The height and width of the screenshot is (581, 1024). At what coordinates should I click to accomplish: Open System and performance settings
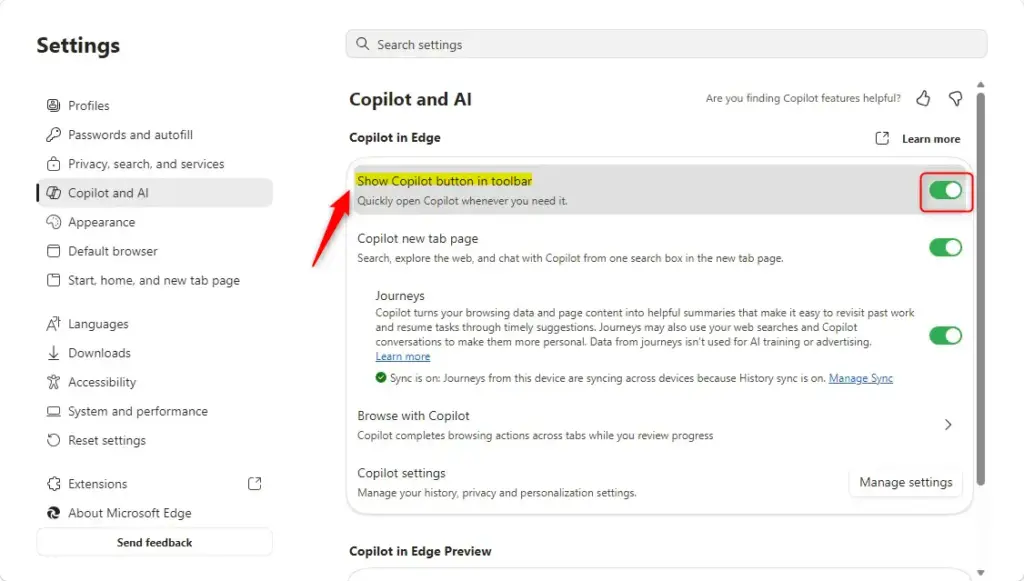(155, 411)
